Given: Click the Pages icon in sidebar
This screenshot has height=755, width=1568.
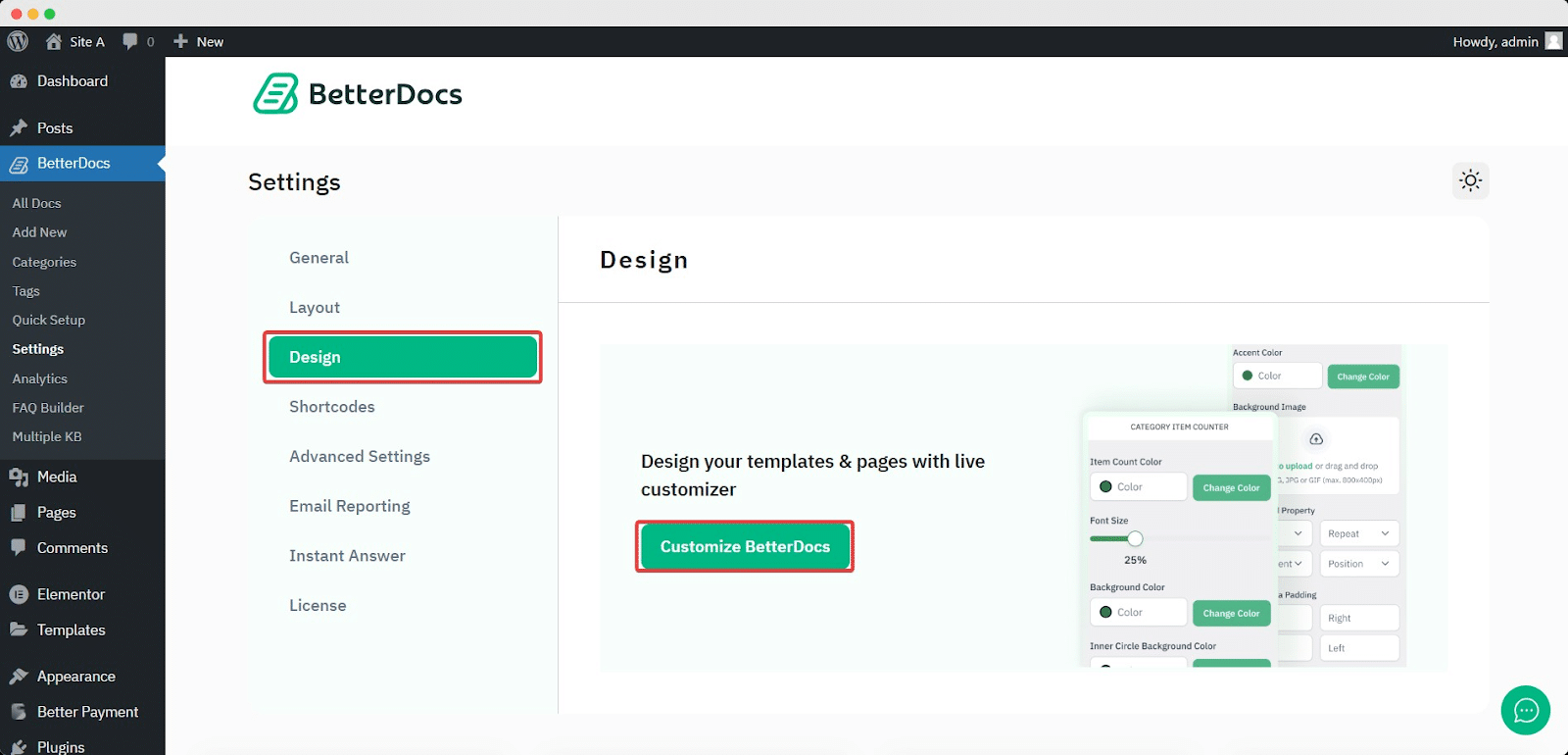Looking at the screenshot, I should [19, 513].
